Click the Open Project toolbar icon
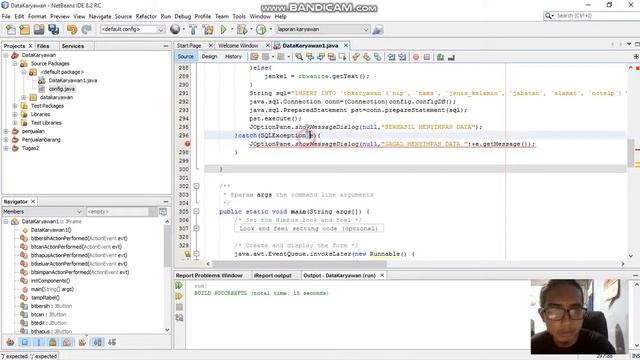640x360 pixels. 39,29
